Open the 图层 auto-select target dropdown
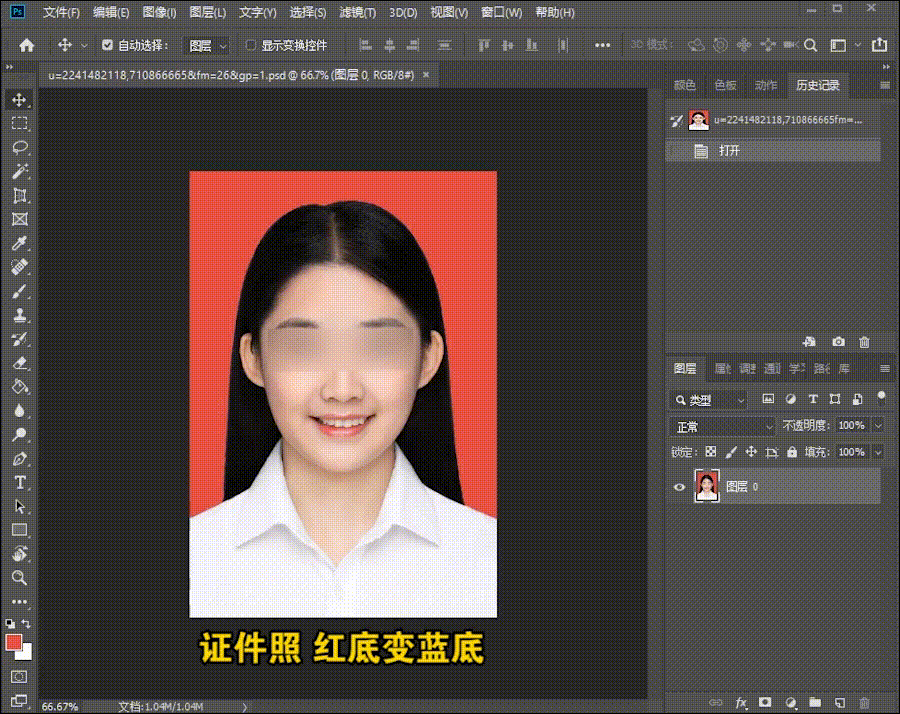This screenshot has height=714, width=900. (208, 45)
